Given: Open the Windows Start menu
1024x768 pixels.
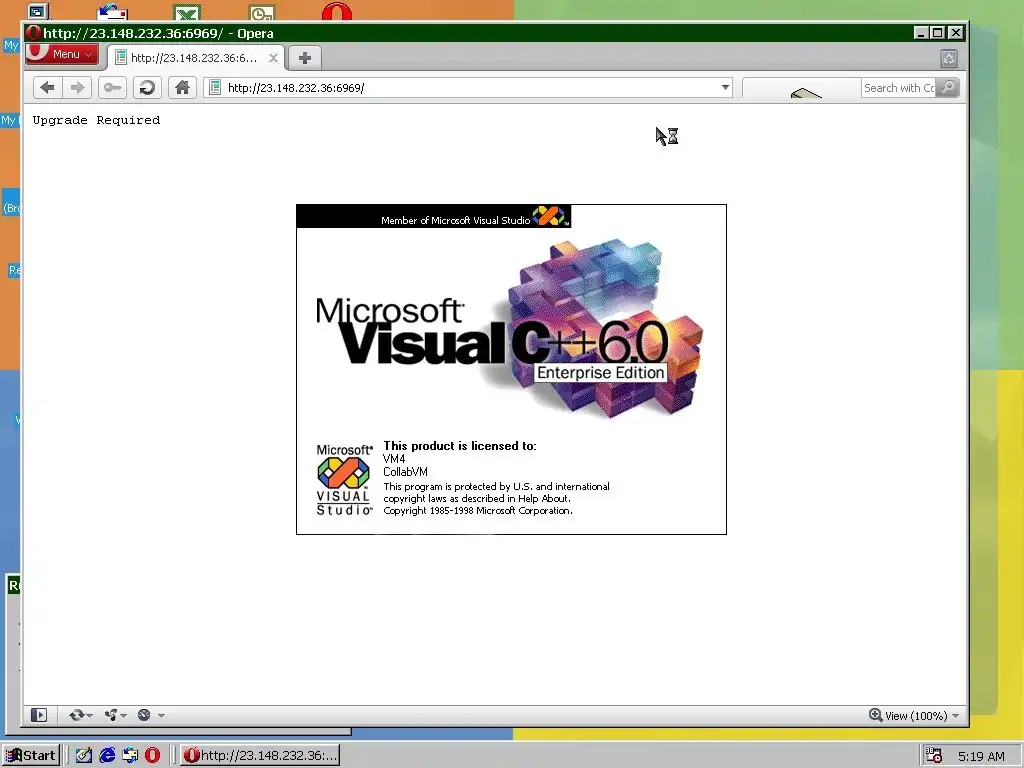Looking at the screenshot, I should point(31,756).
